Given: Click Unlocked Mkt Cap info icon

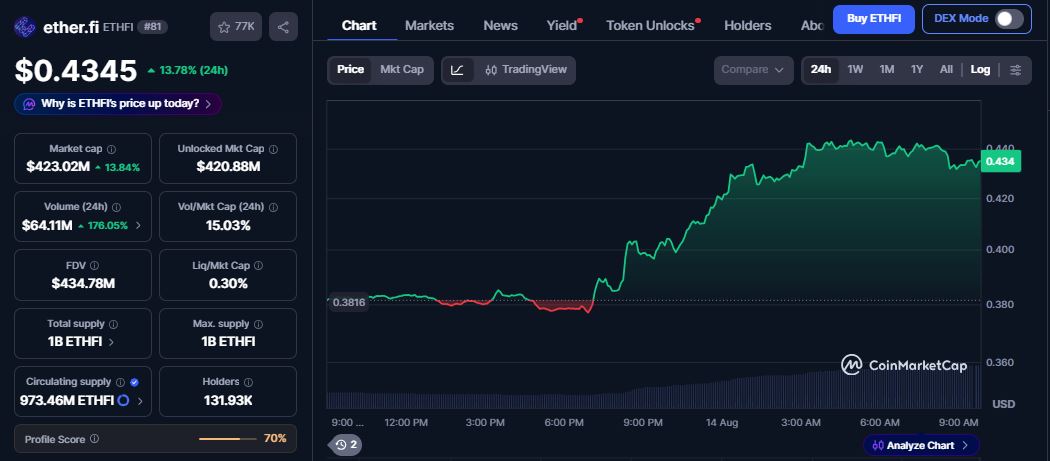Looking at the screenshot, I should pos(273,149).
